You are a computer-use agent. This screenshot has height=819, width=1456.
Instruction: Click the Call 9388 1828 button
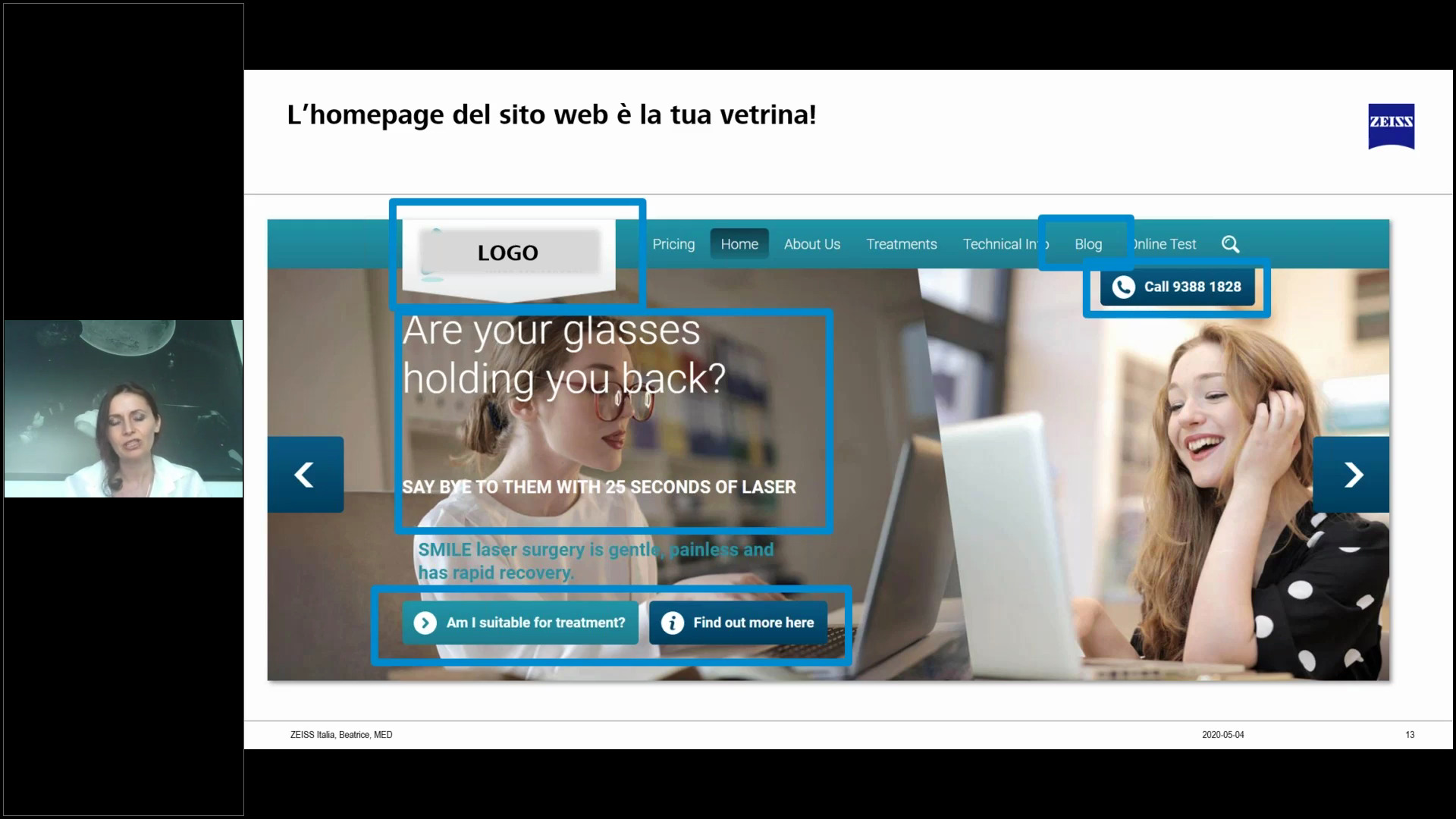(x=1177, y=287)
